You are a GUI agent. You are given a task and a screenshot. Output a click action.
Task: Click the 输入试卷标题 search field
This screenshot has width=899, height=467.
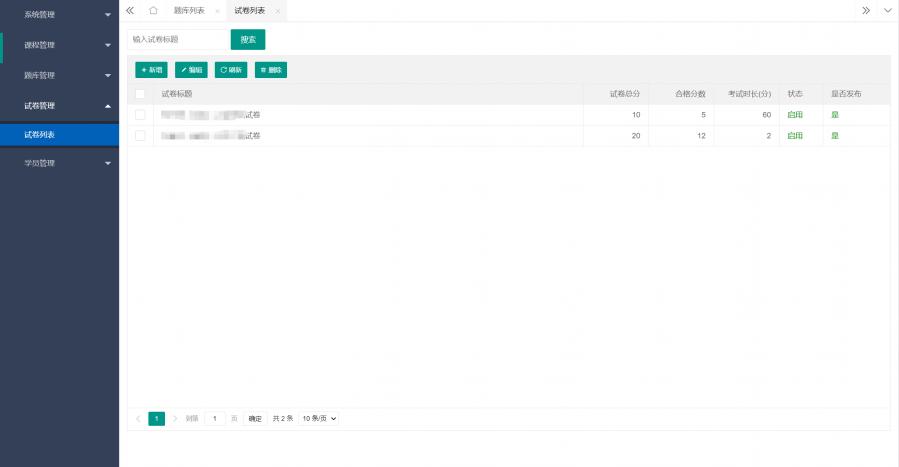tap(178, 39)
